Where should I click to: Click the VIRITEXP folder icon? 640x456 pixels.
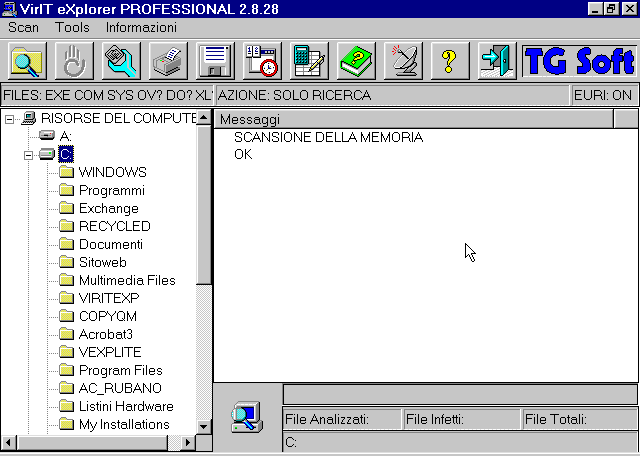pos(66,298)
